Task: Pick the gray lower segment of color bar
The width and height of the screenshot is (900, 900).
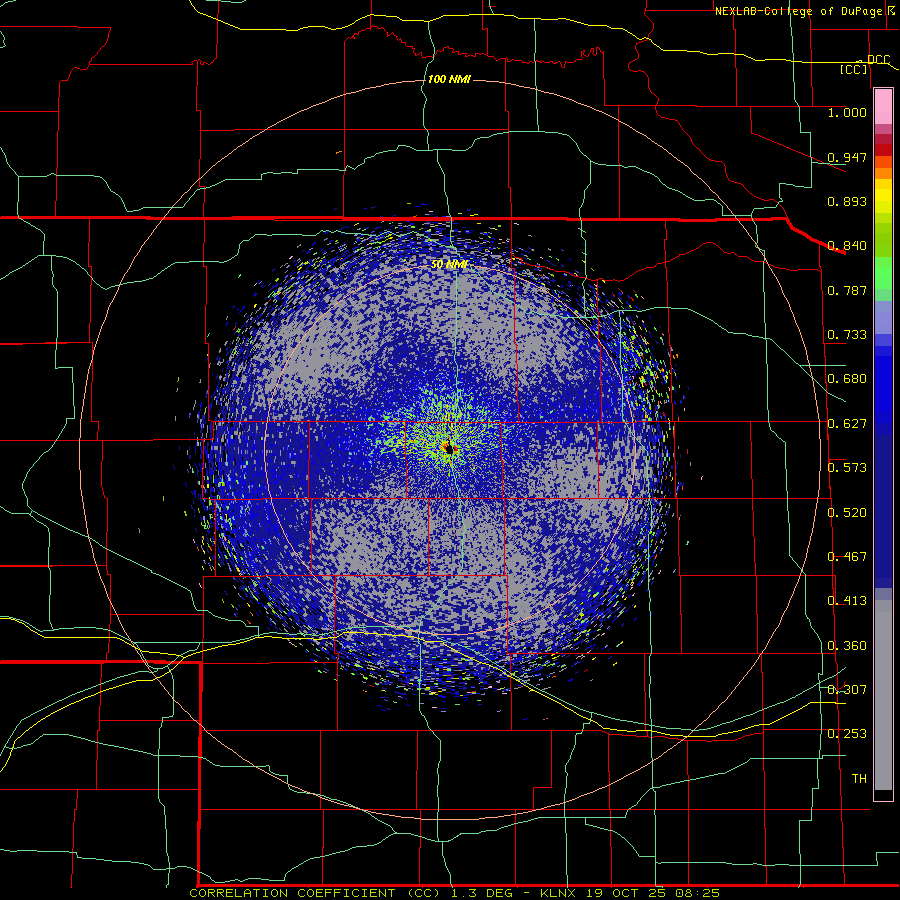Action: [x=883, y=695]
